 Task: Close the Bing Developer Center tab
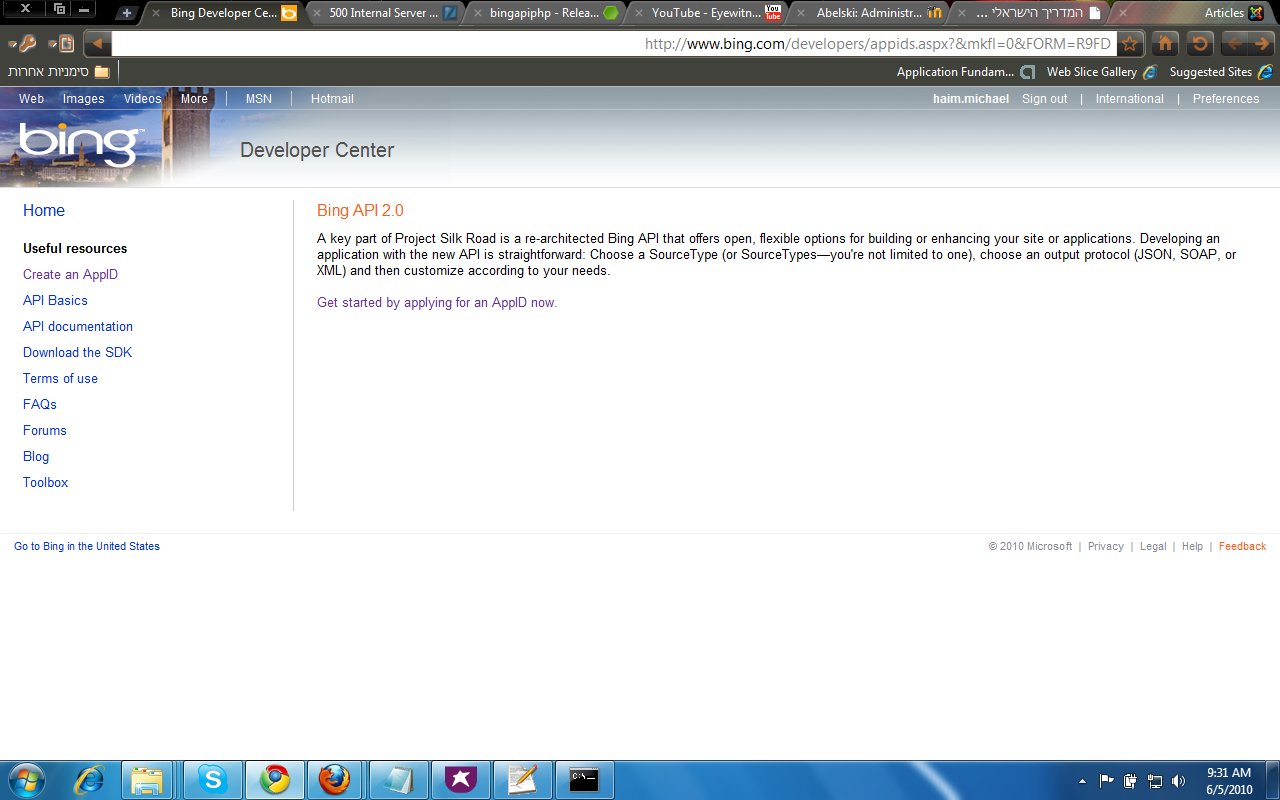[155, 13]
